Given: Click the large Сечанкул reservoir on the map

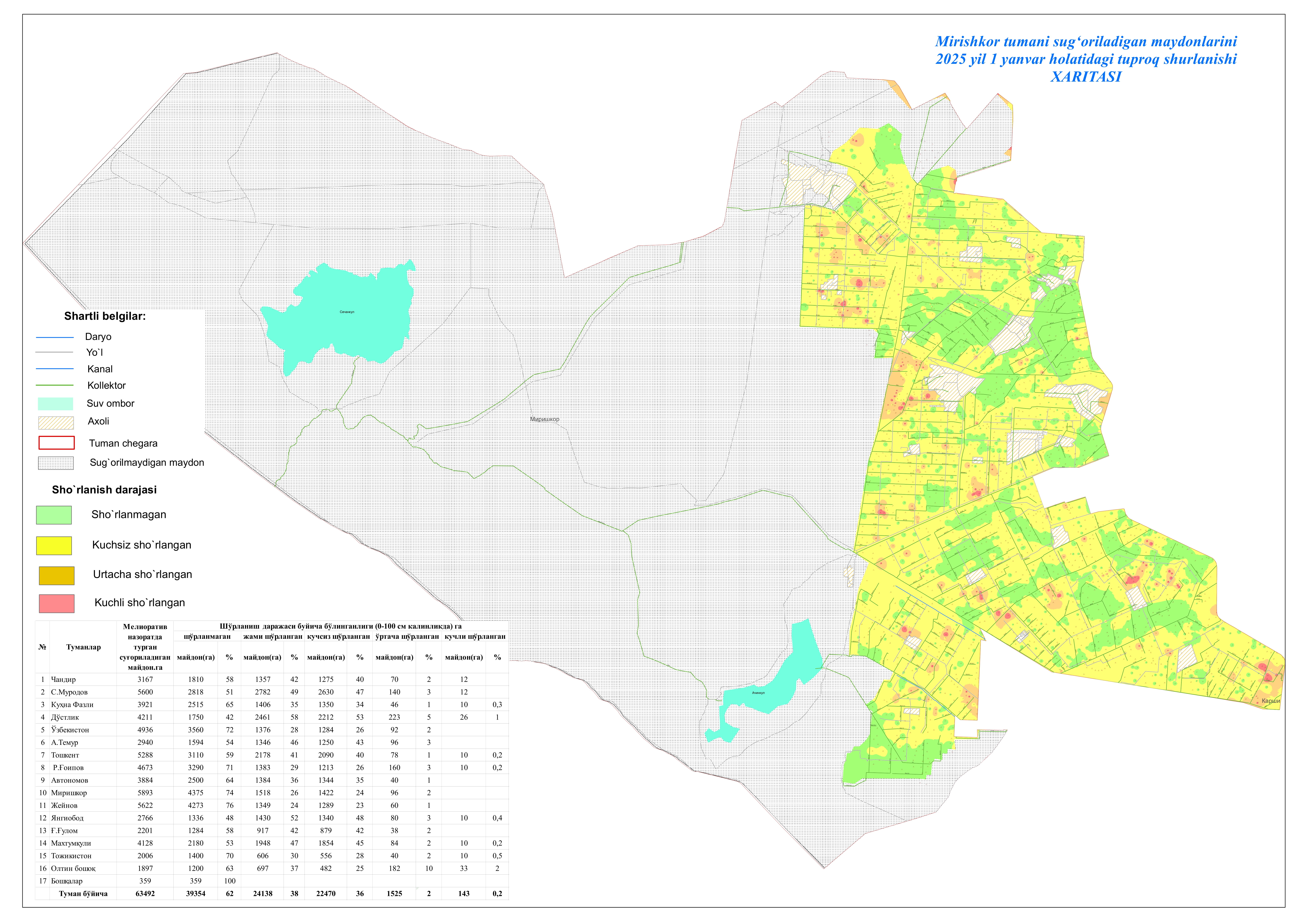Looking at the screenshot, I should click(342, 319).
